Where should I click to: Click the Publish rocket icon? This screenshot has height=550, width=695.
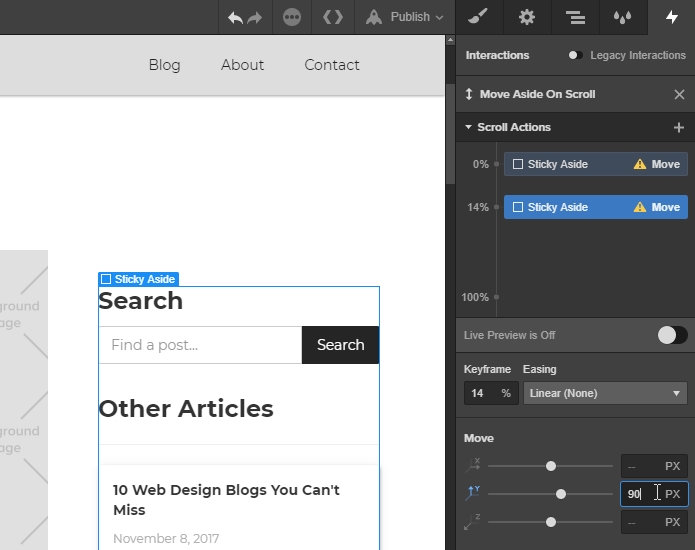374,17
